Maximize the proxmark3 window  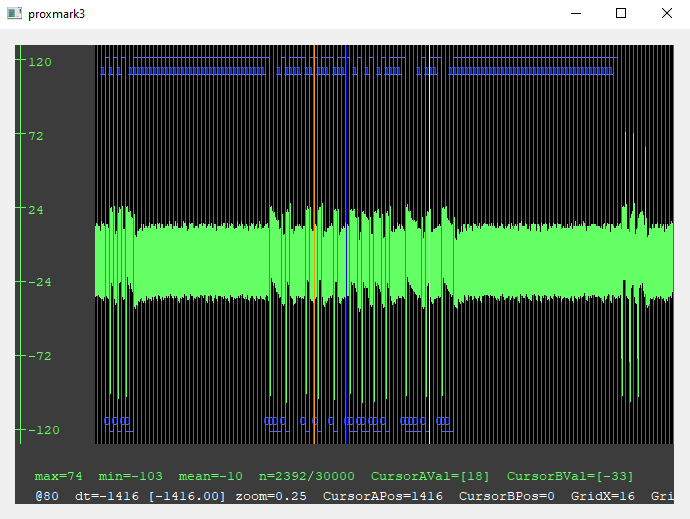click(621, 14)
